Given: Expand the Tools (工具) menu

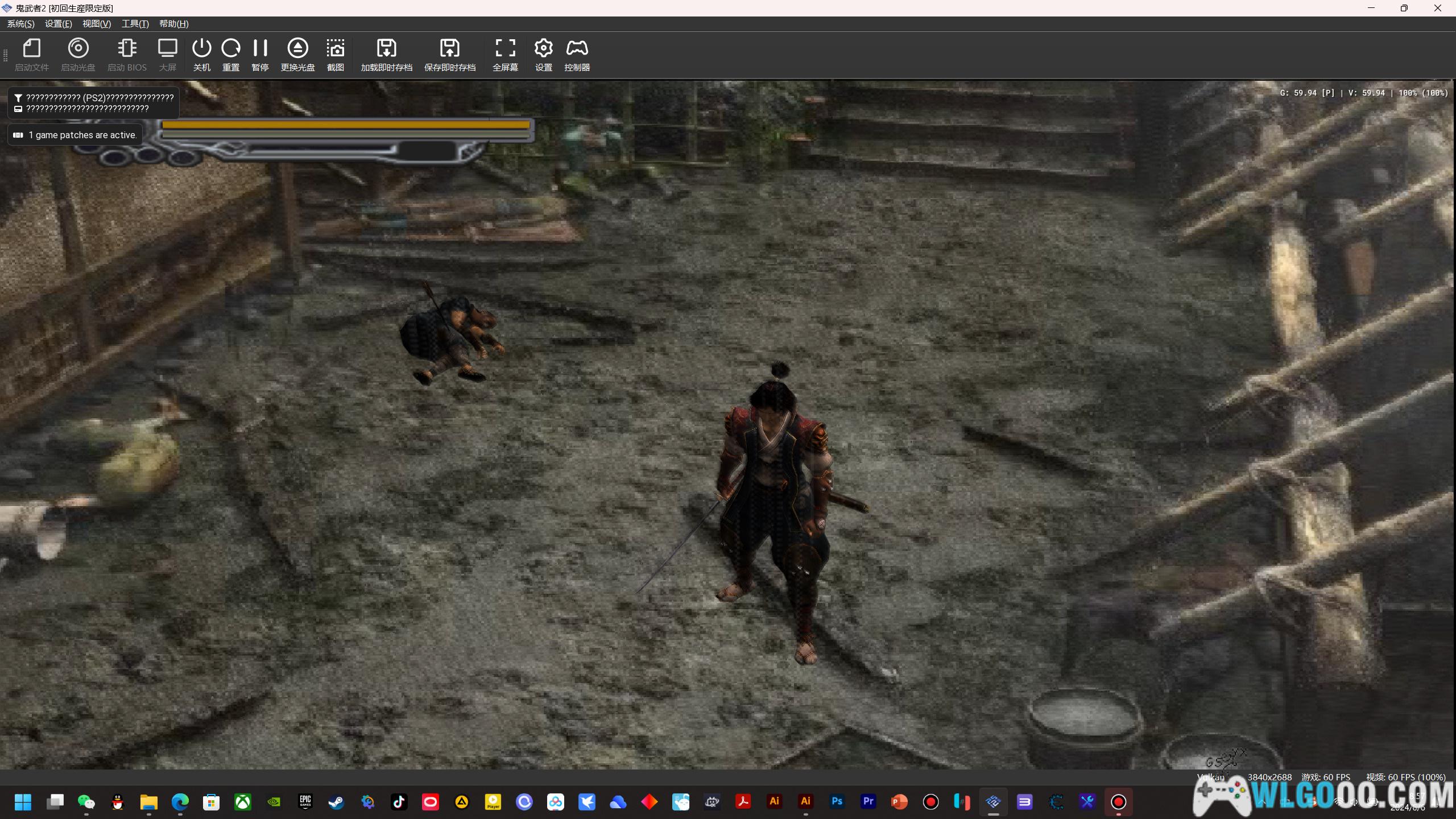Looking at the screenshot, I should (x=135, y=24).
